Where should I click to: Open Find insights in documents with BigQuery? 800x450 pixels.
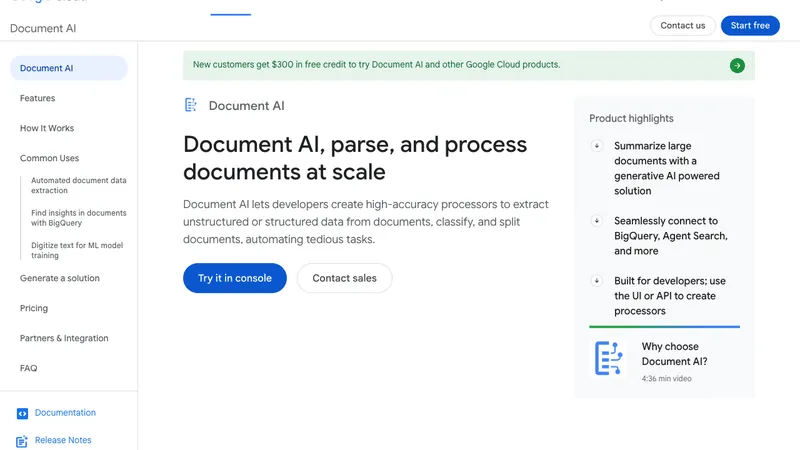79,218
